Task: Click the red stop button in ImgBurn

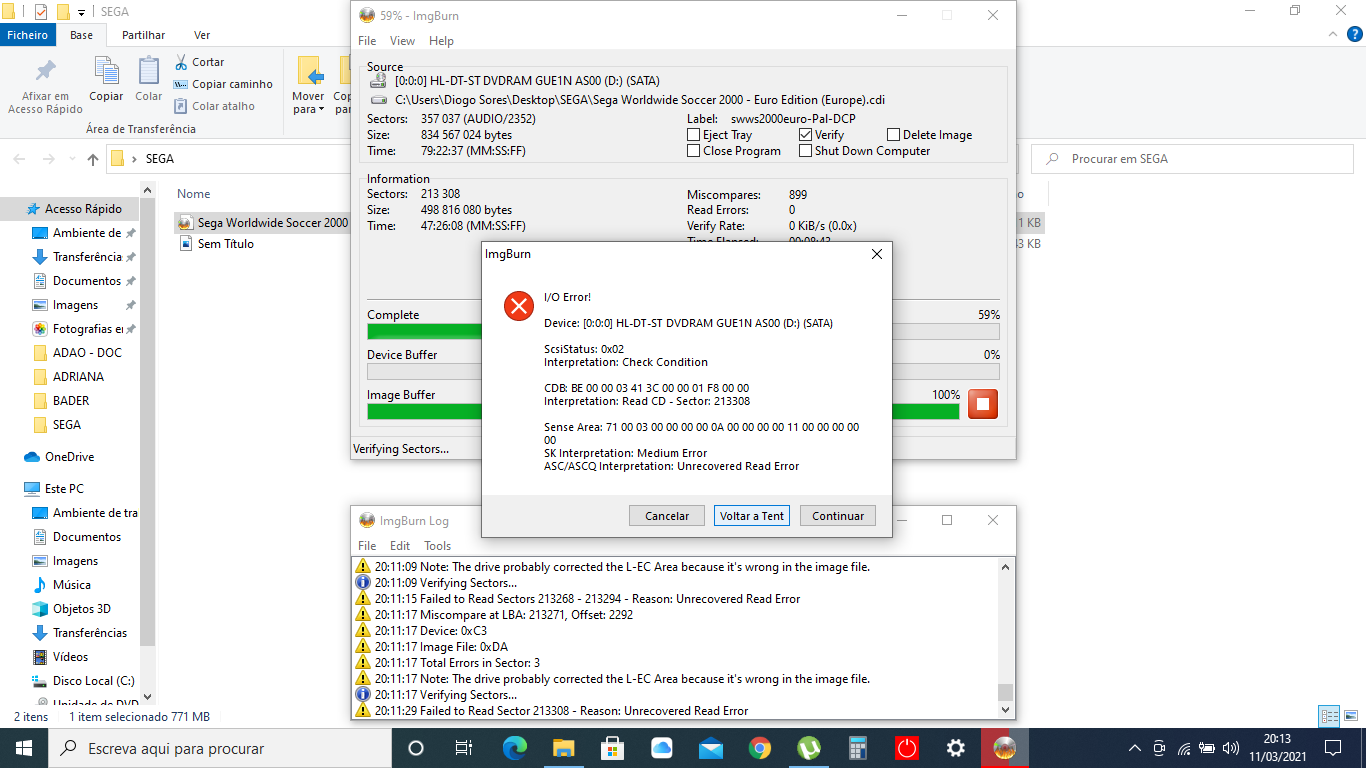Action: 983,404
